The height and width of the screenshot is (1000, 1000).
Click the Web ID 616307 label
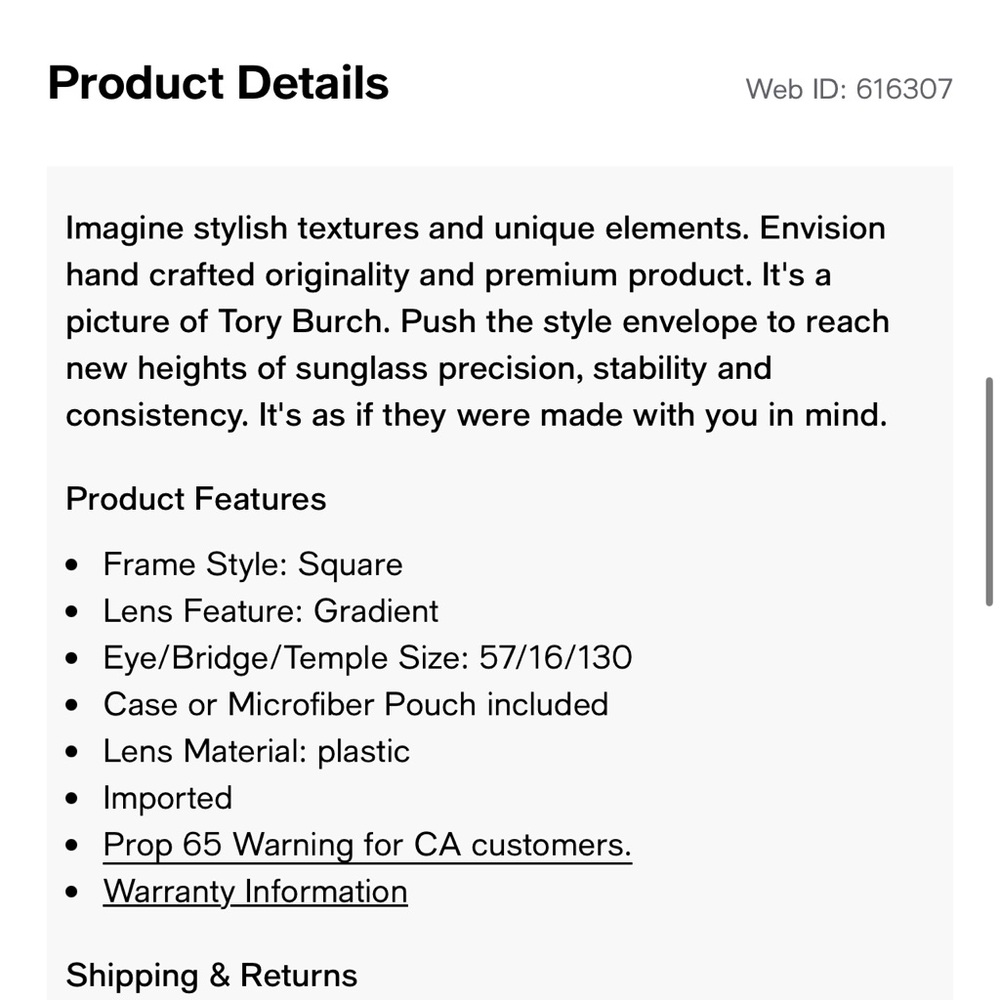(x=849, y=89)
